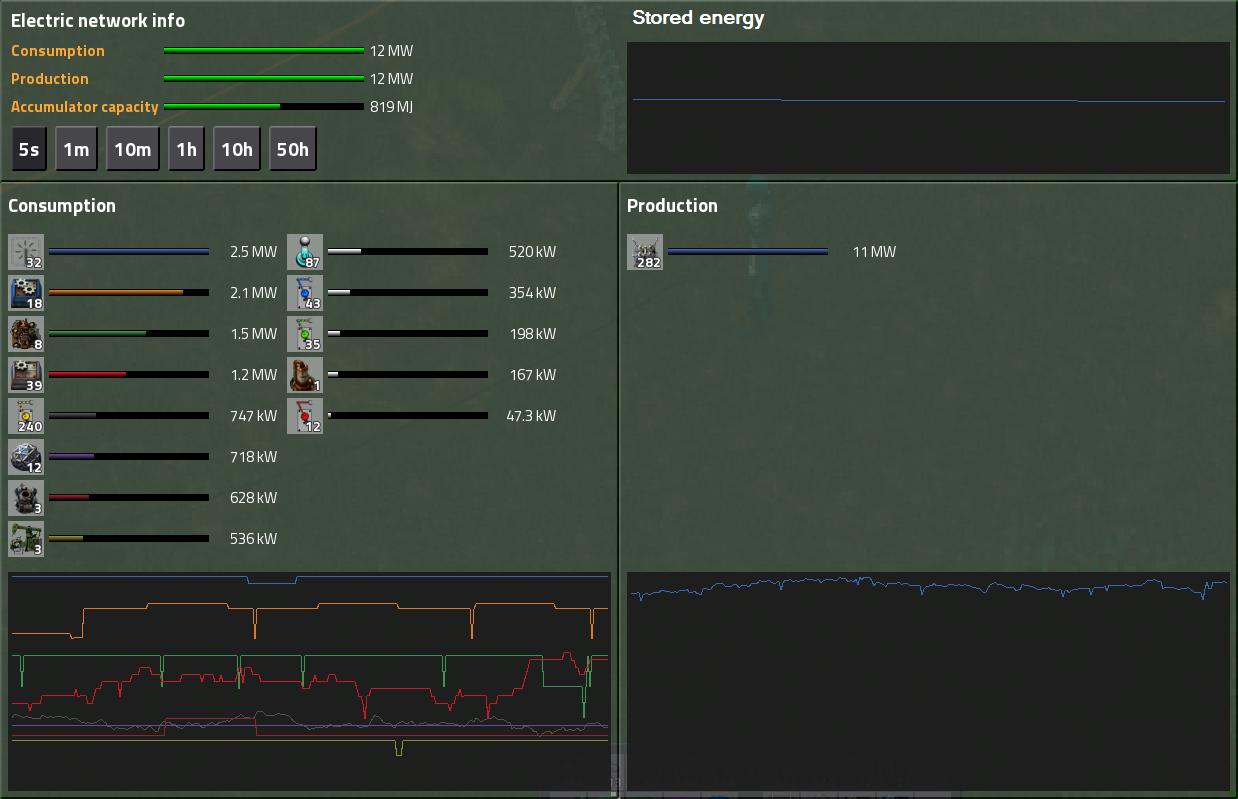Click the Accumulator capacity progress bar
The height and width of the screenshot is (799, 1238).
(263, 106)
